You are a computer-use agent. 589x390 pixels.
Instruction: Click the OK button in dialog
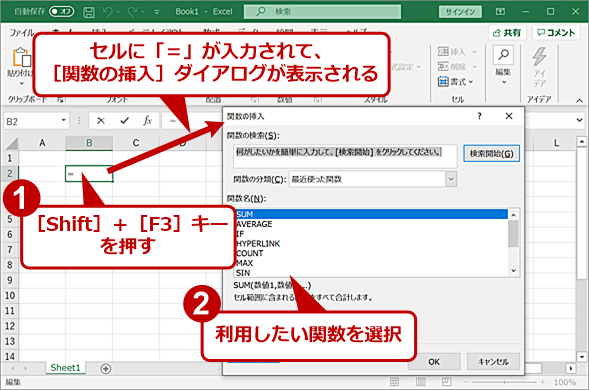[x=434, y=362]
